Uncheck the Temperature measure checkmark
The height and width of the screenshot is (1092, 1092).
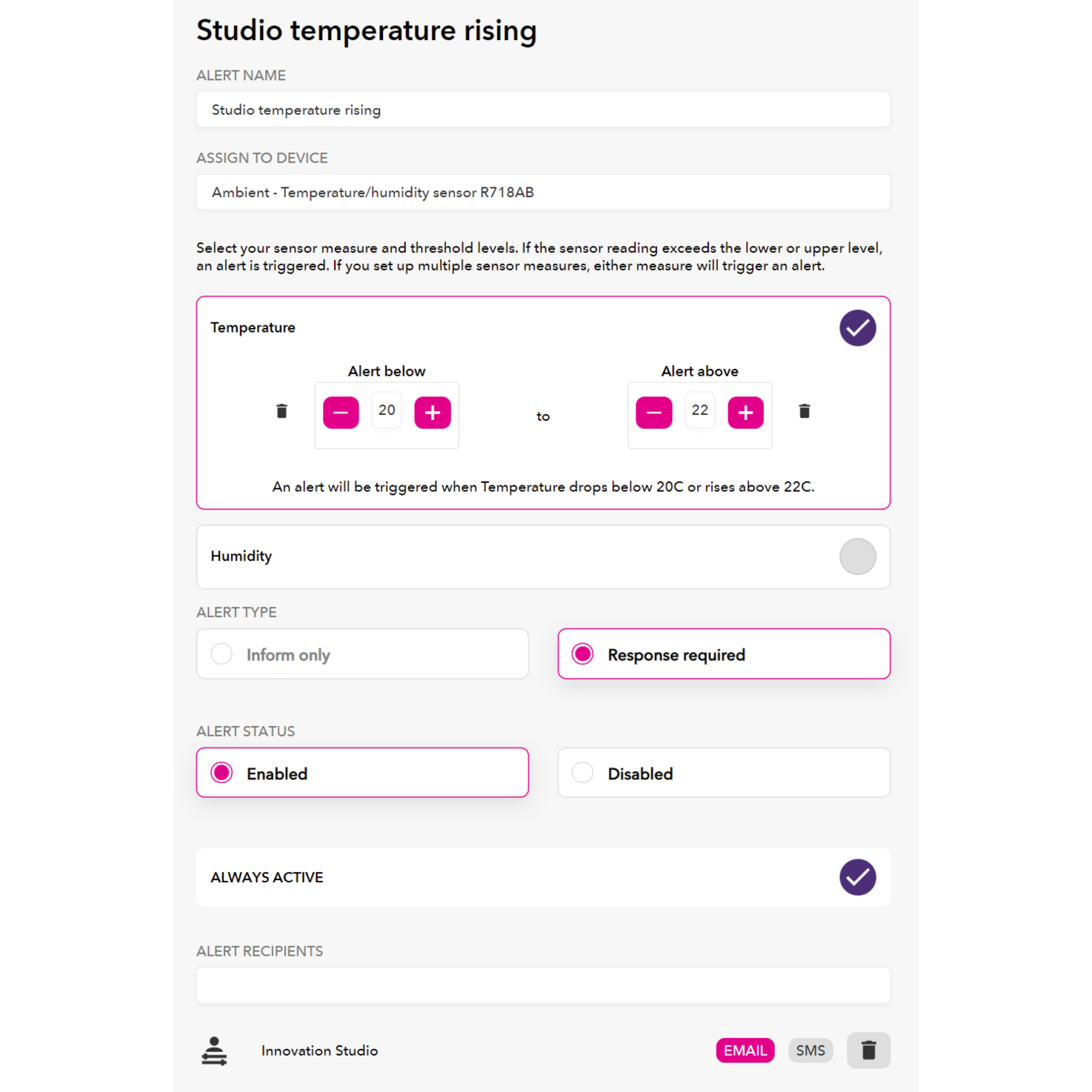tap(858, 328)
